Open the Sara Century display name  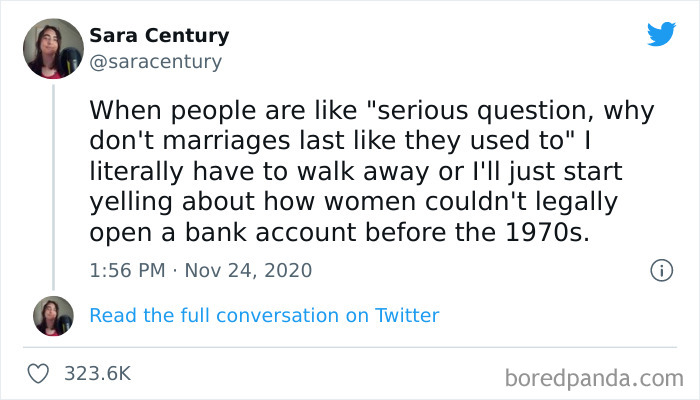[159, 36]
